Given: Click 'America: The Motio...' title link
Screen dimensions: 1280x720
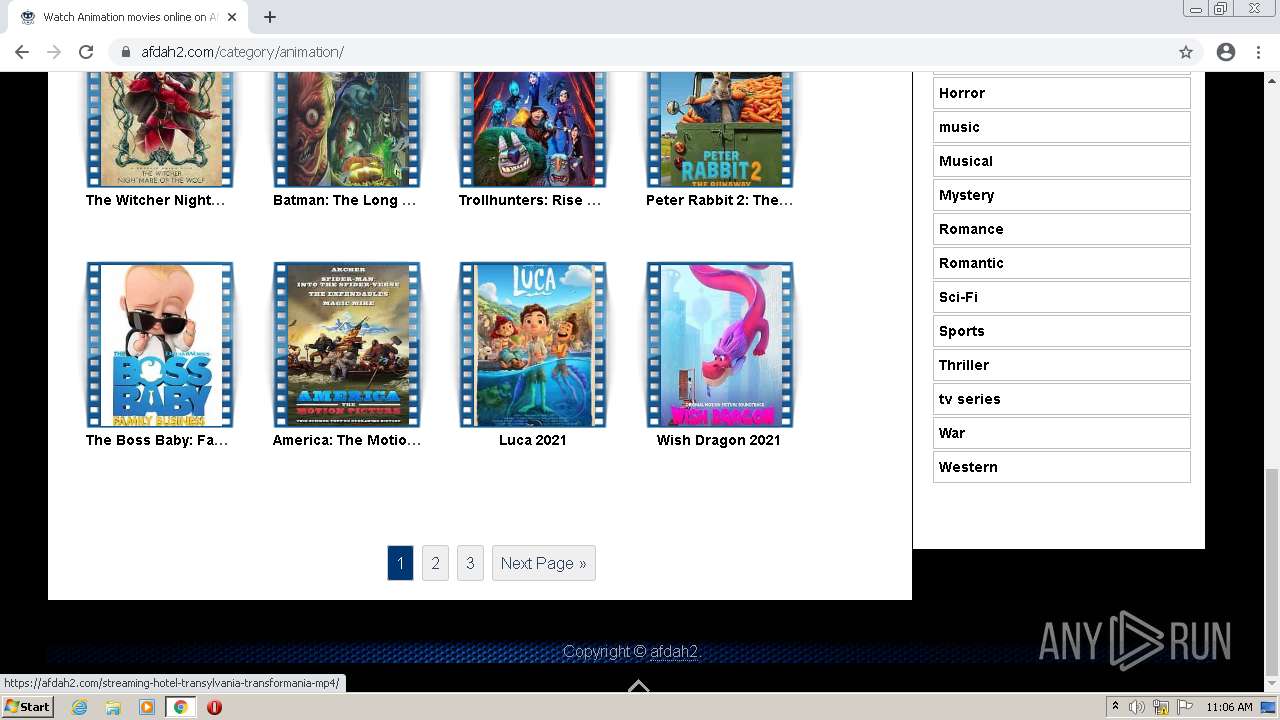Looking at the screenshot, I should (x=347, y=440).
